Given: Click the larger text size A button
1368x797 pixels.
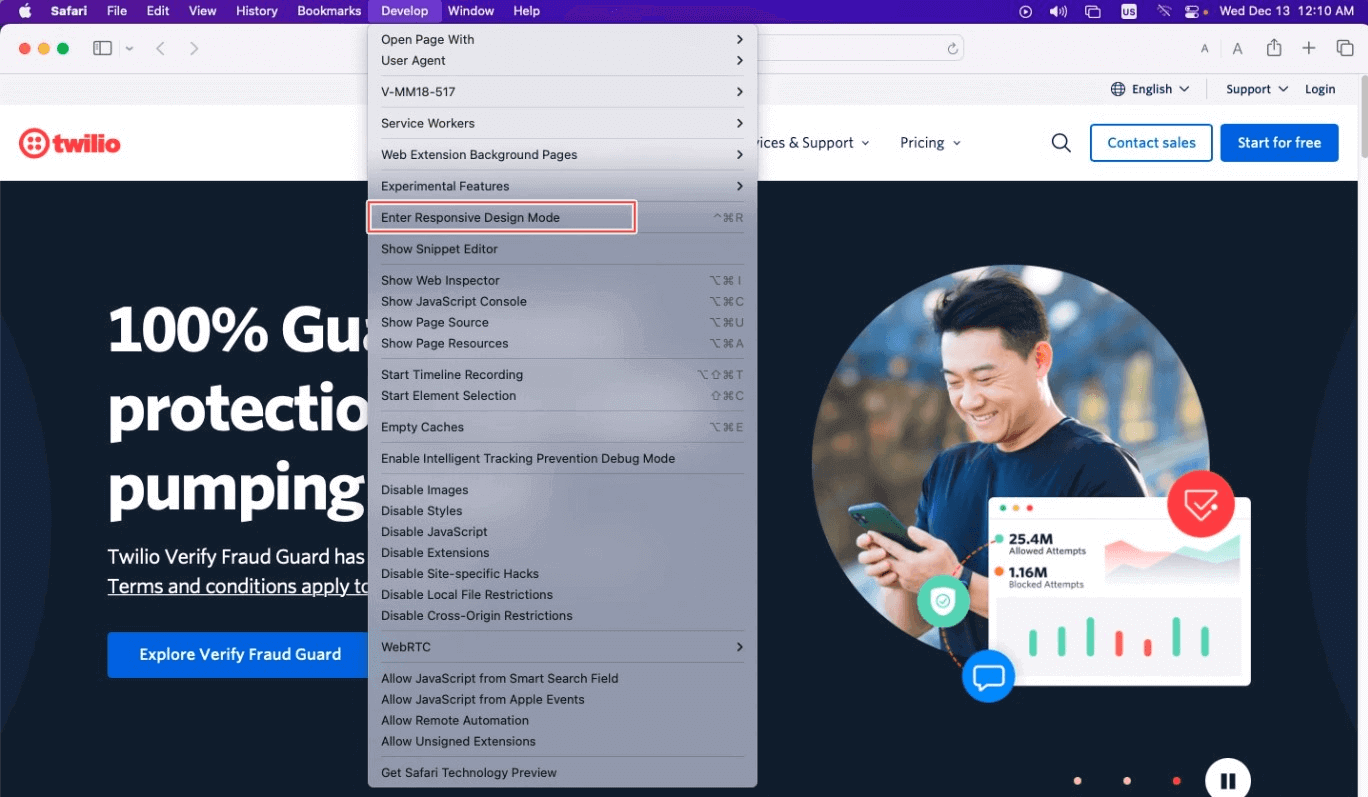Looking at the screenshot, I should (1237, 49).
